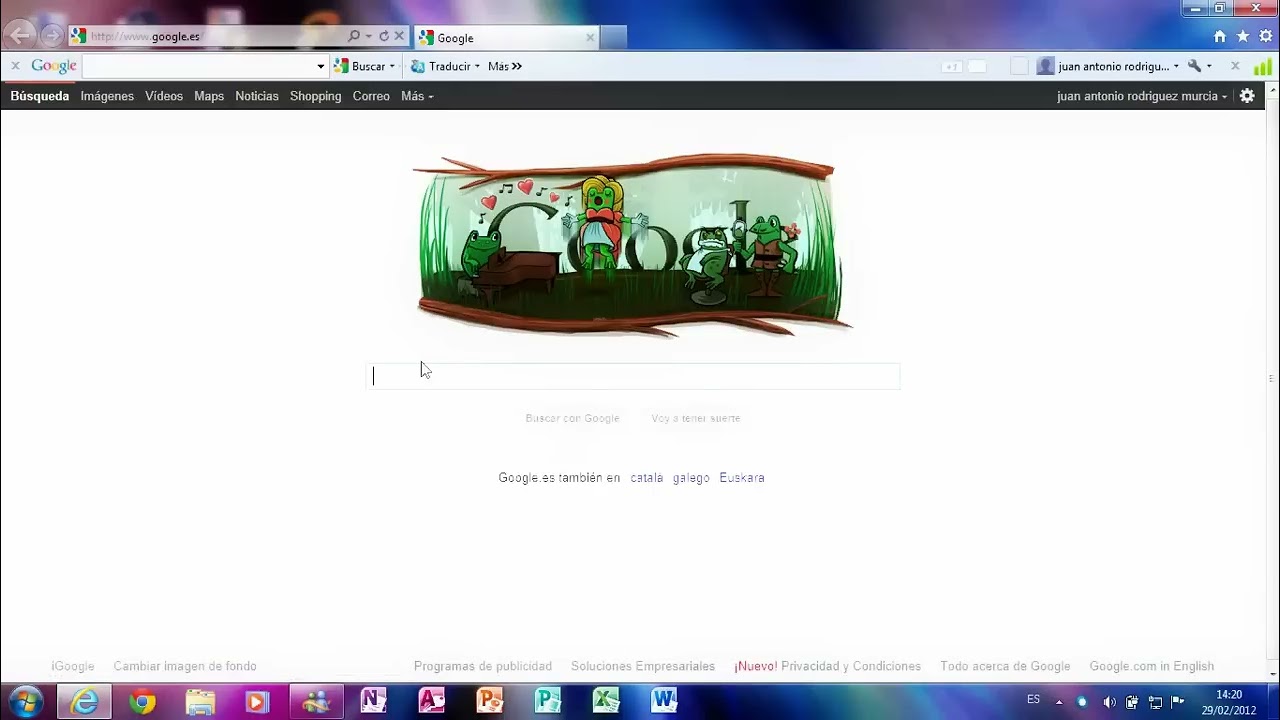Screen dimensions: 1280x720
Task: Expand the Buscar dropdown arrow
Action: pyautogui.click(x=392, y=66)
